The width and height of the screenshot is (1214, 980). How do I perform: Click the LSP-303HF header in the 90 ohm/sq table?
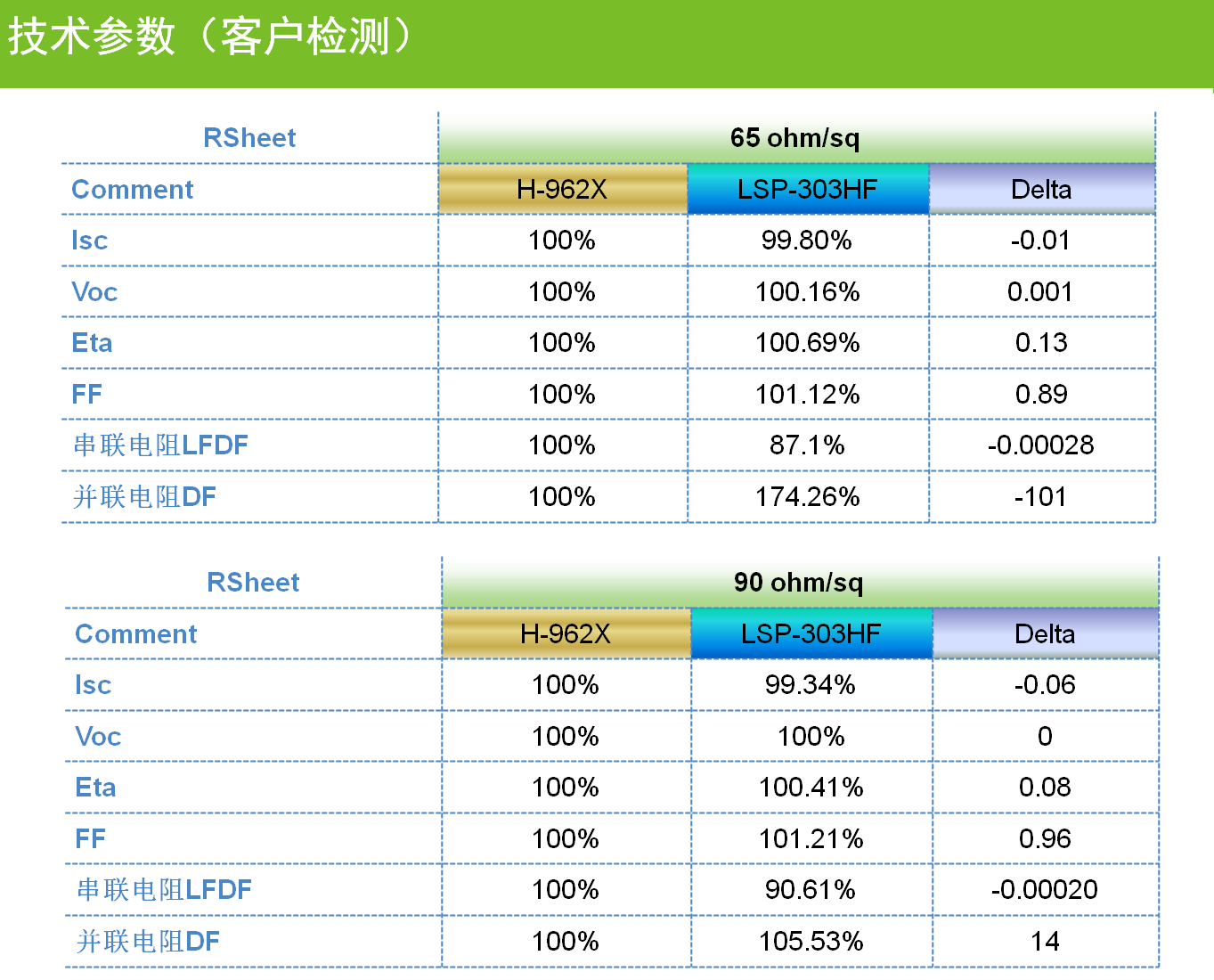point(811,634)
